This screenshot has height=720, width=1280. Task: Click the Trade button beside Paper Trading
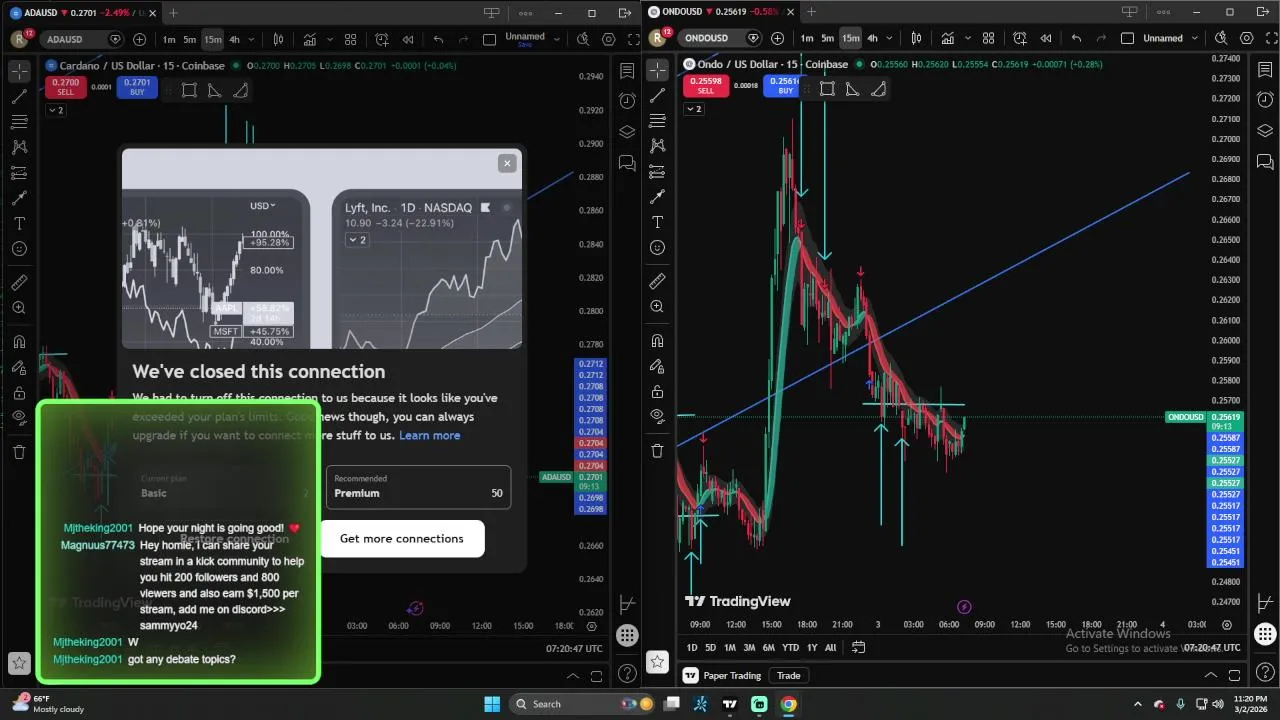[x=789, y=676]
